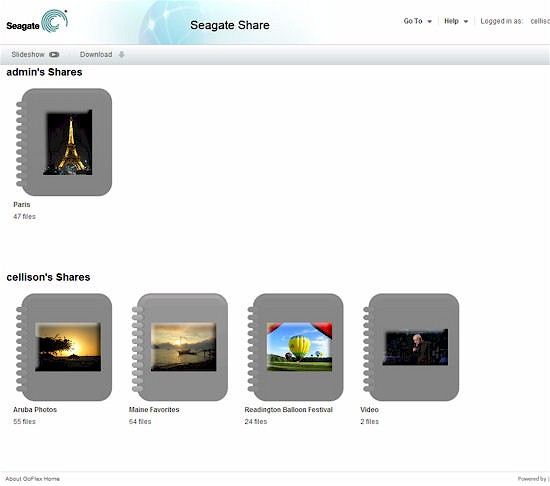Open the Aruba Photos album notebook
Screen dimensions: 550x486
(65, 347)
